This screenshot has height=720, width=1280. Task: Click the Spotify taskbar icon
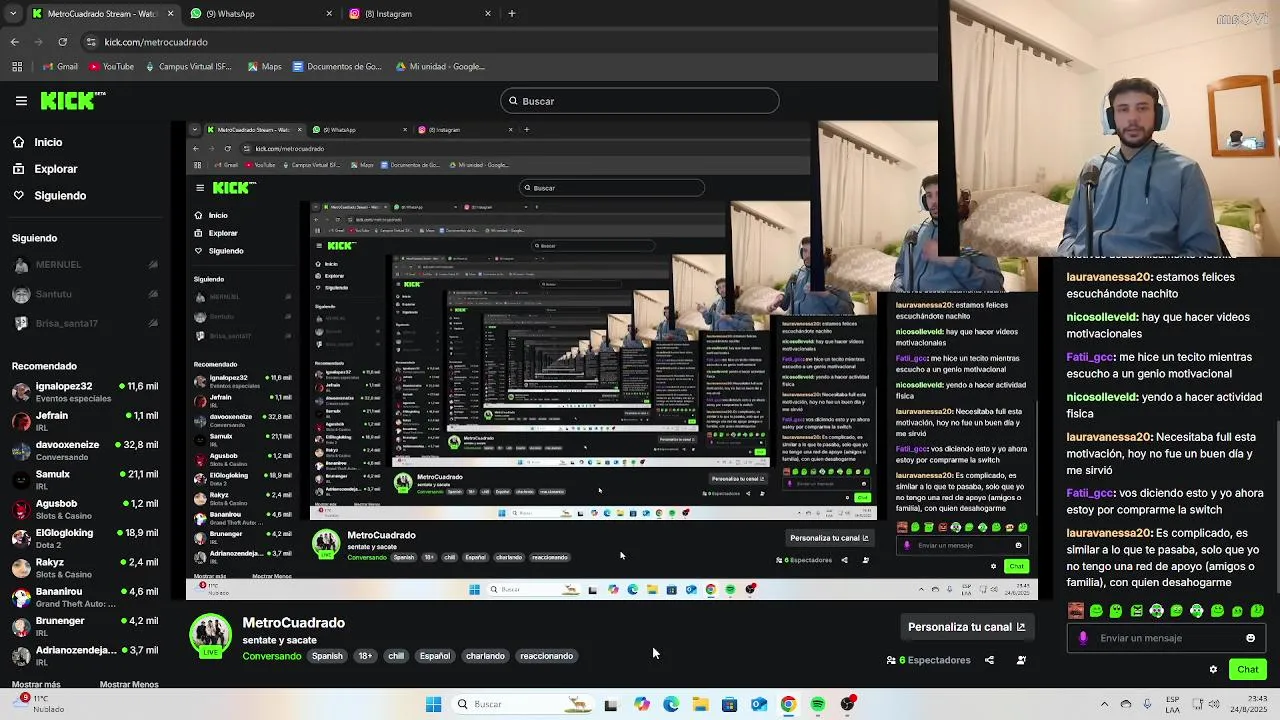click(818, 704)
